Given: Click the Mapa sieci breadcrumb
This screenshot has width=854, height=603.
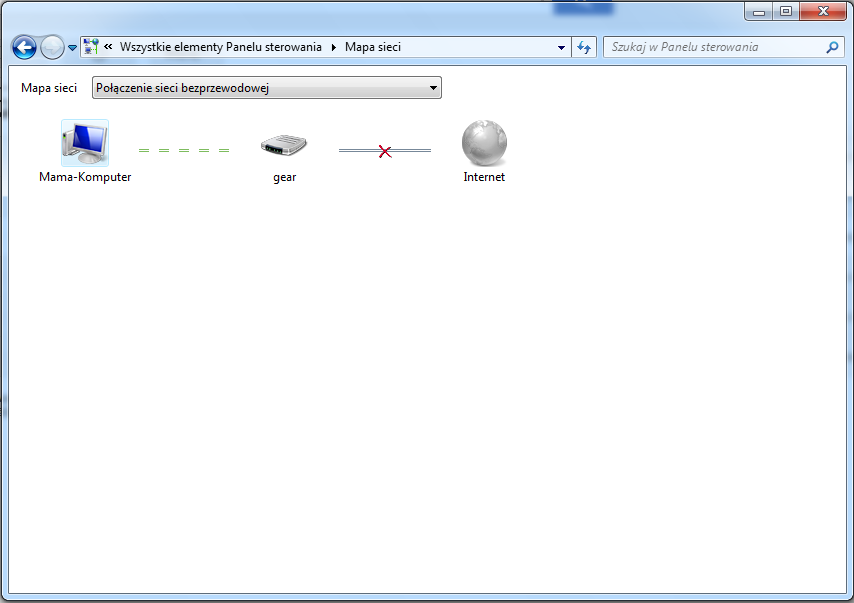Looking at the screenshot, I should click(373, 47).
